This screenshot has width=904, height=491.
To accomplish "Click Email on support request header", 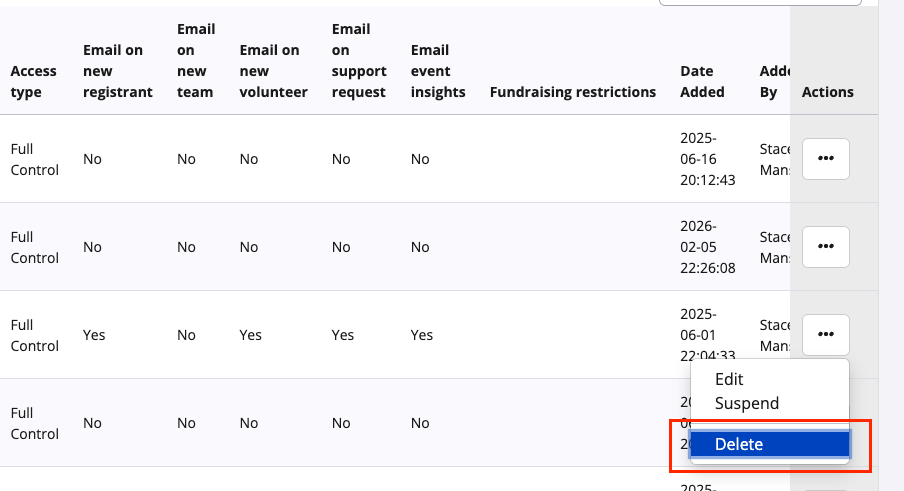I will (x=359, y=61).
